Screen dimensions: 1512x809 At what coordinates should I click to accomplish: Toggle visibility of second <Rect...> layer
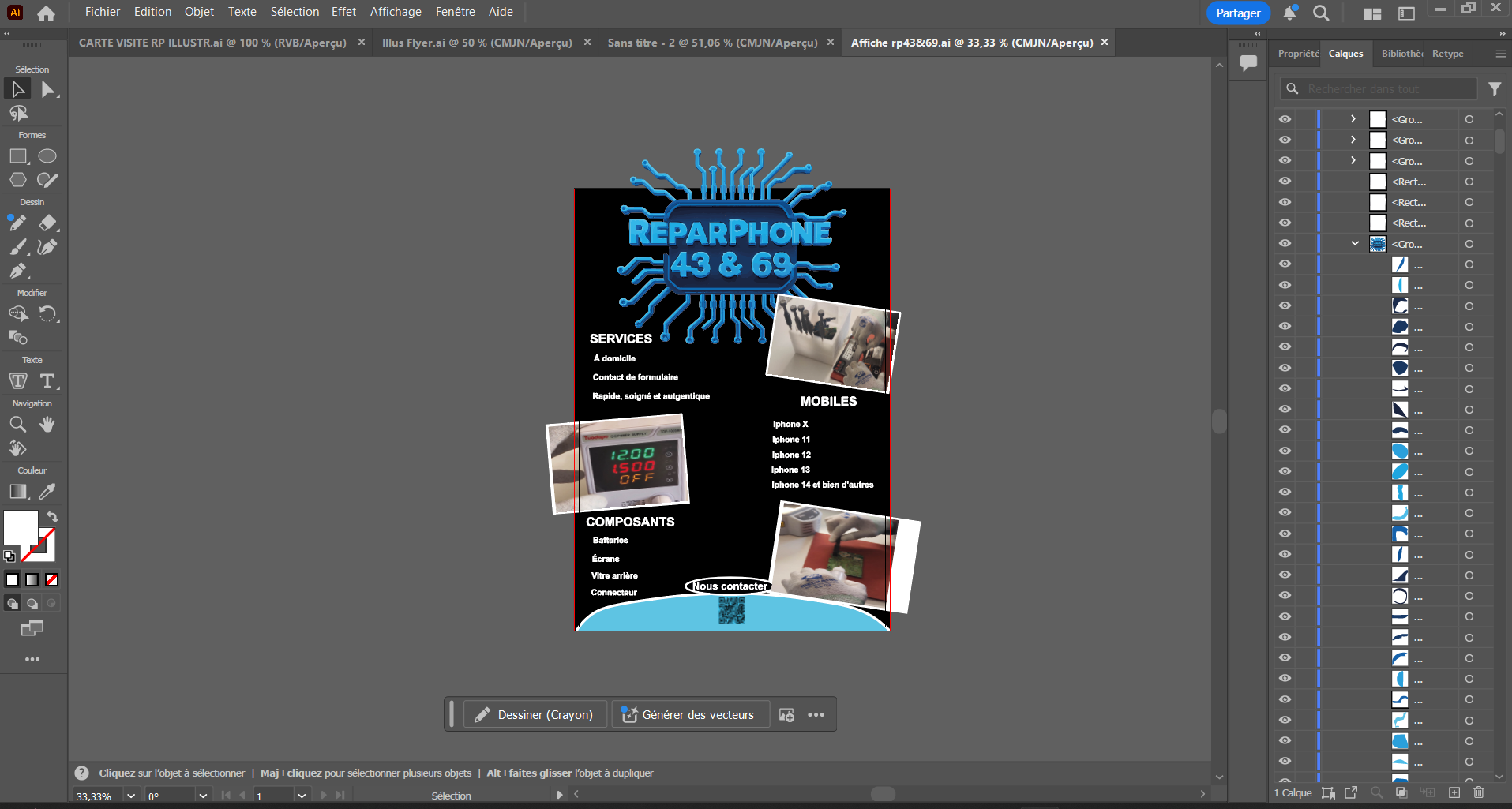(x=1285, y=202)
